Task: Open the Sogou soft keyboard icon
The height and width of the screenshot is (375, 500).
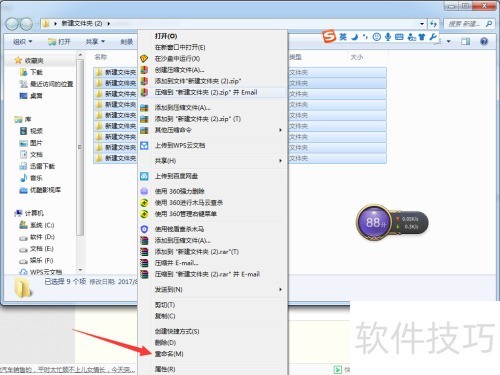Action: (399, 37)
